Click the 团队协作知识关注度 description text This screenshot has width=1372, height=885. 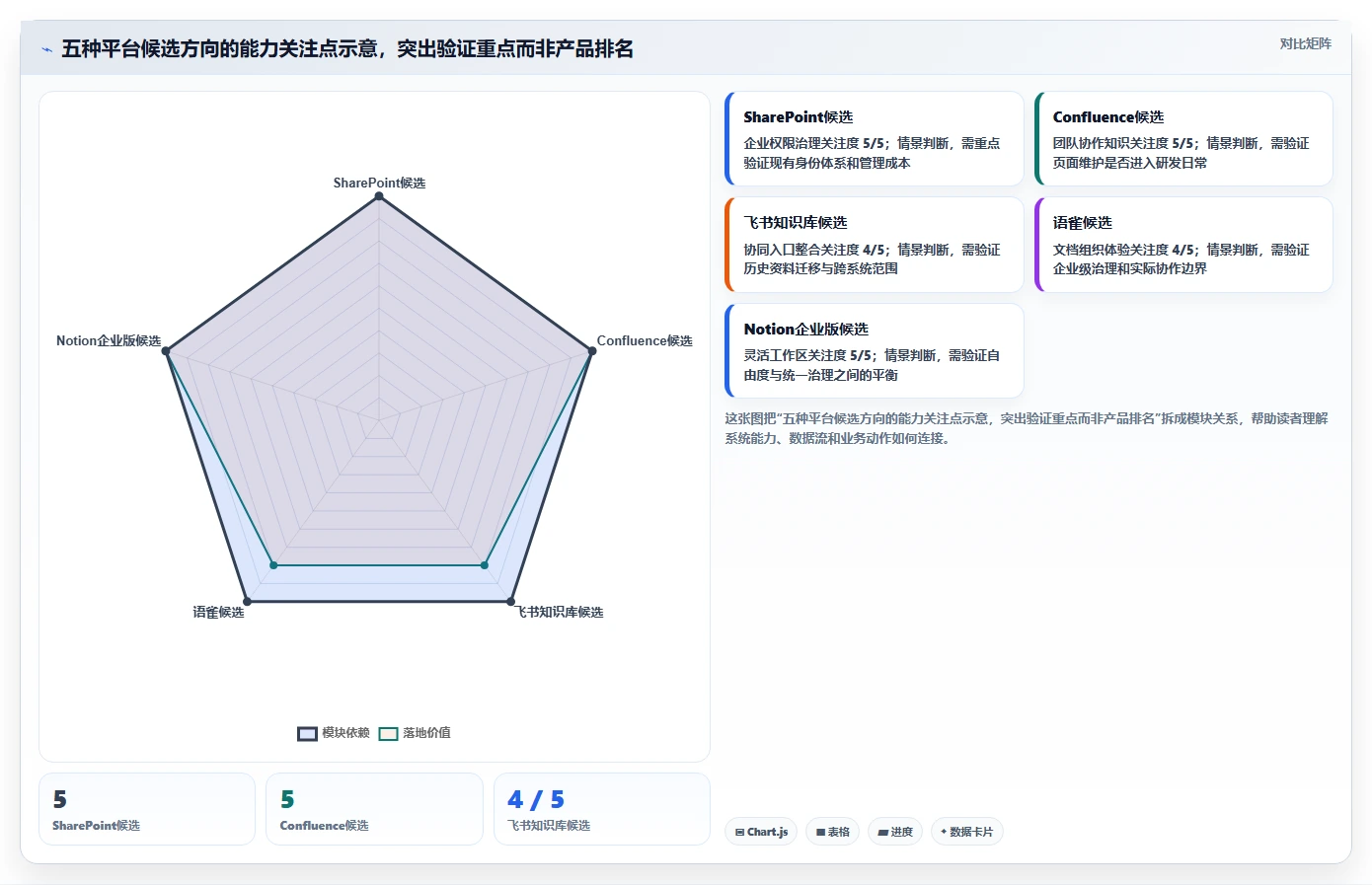pos(1181,153)
